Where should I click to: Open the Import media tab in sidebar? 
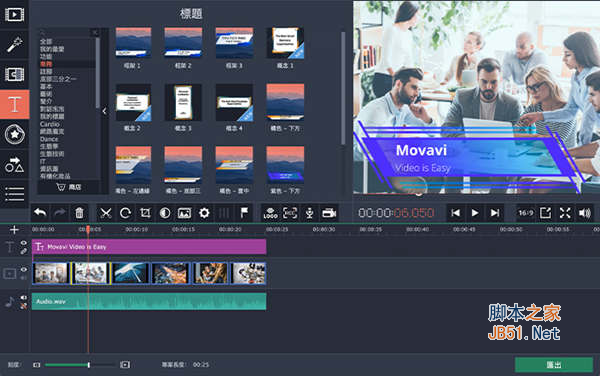tap(15, 15)
